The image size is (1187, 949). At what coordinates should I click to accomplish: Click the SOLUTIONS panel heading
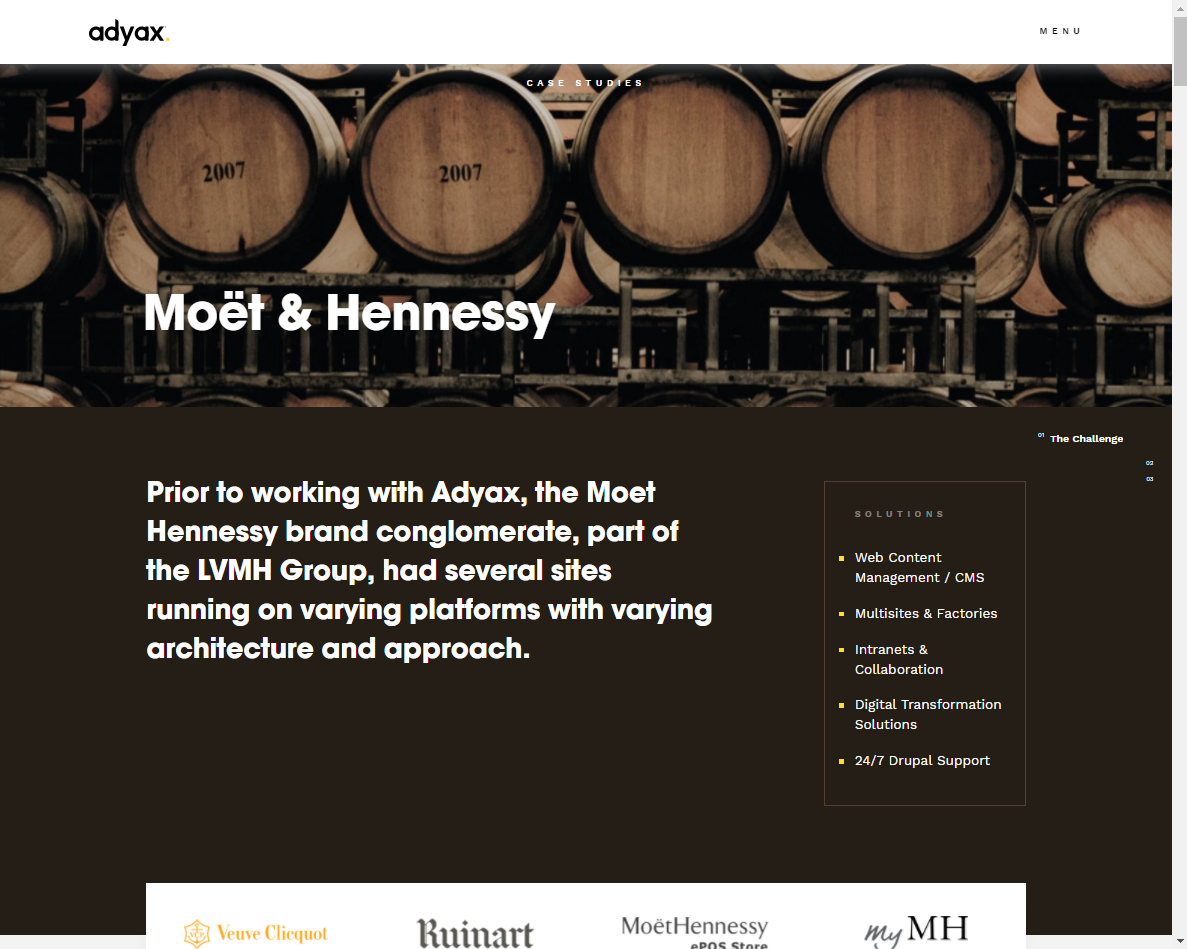click(x=899, y=514)
